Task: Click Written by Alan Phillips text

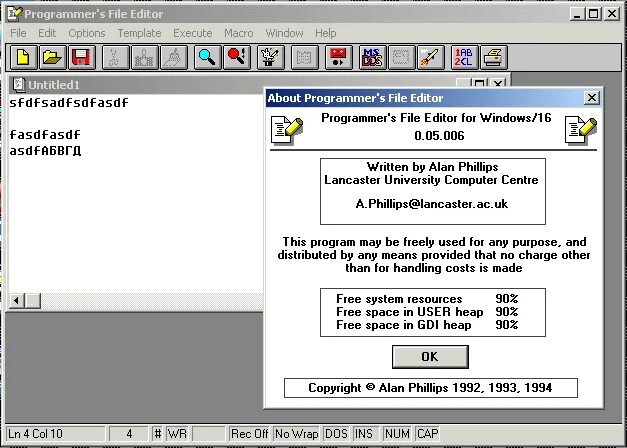Action: point(432,166)
